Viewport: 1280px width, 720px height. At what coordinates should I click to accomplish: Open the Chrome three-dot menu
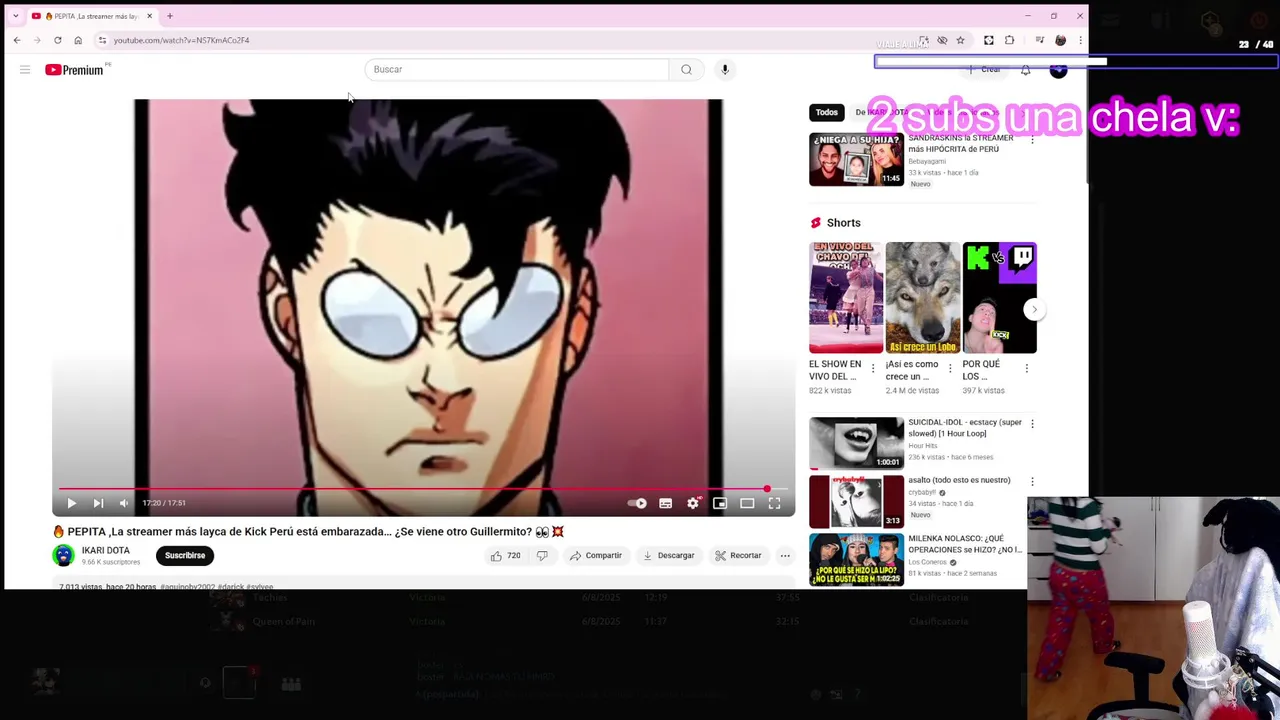(x=1080, y=40)
